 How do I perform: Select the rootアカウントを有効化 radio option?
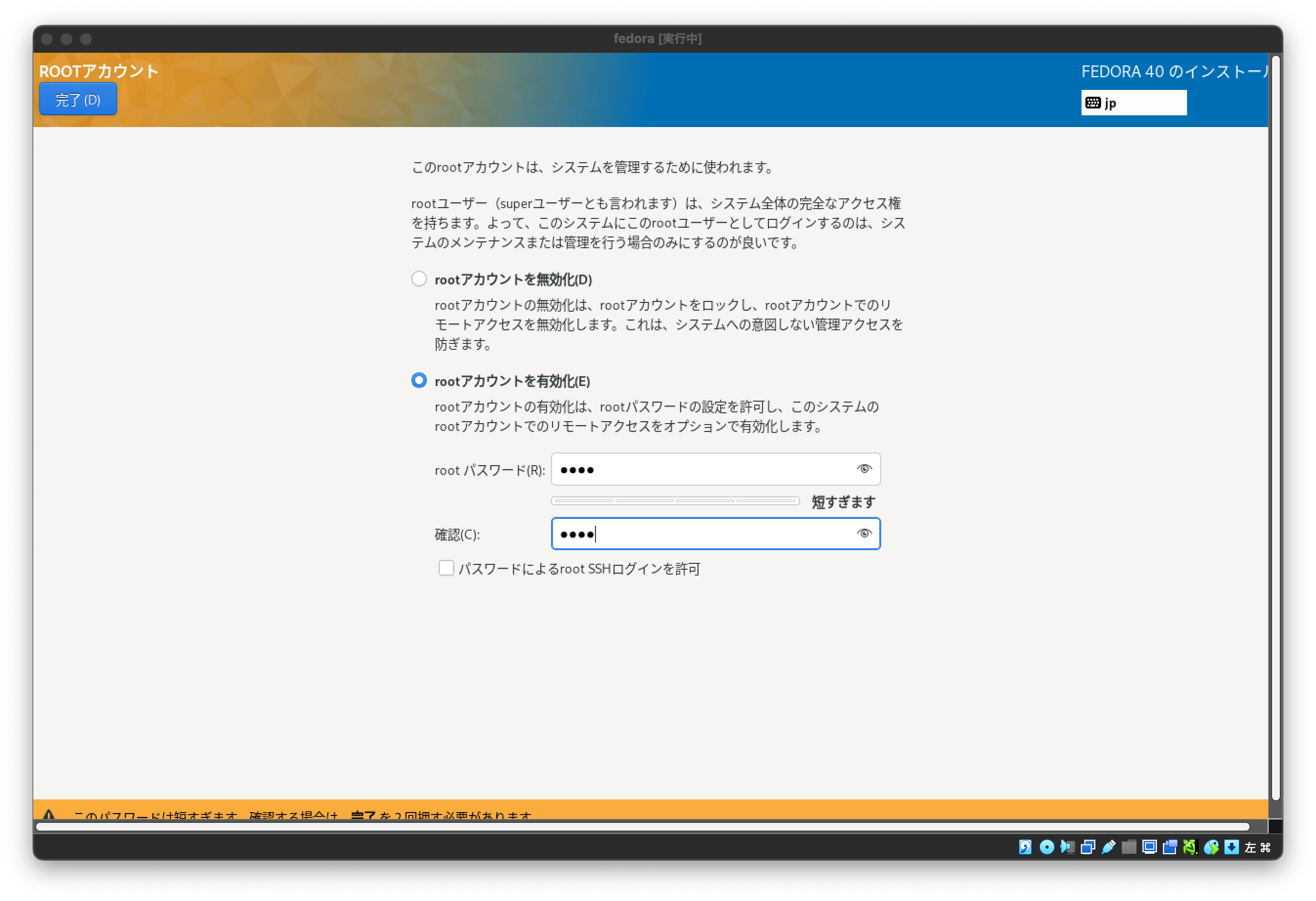coord(419,381)
